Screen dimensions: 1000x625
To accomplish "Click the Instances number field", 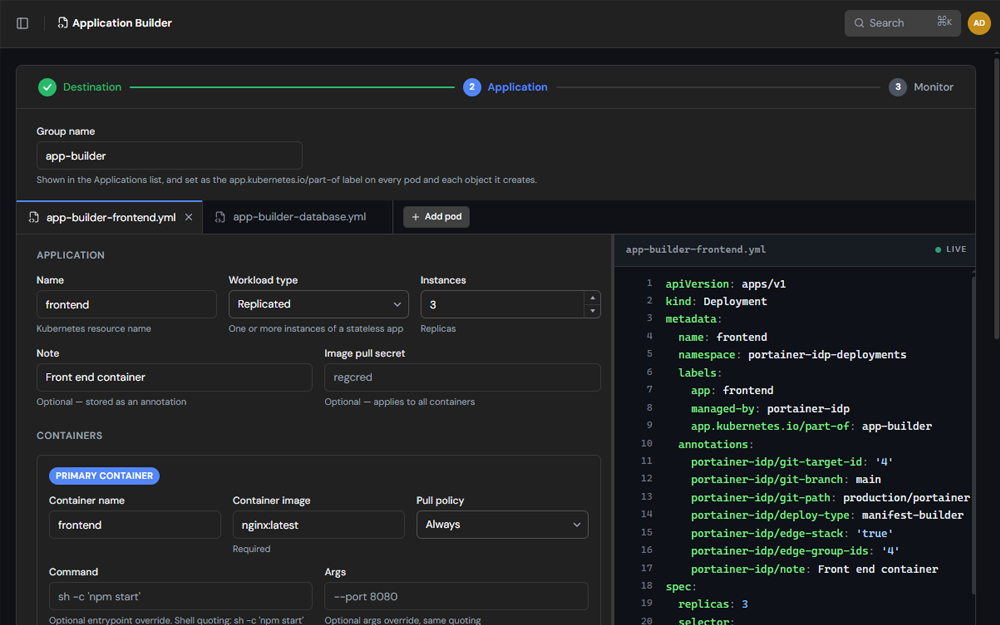I will [x=502, y=305].
